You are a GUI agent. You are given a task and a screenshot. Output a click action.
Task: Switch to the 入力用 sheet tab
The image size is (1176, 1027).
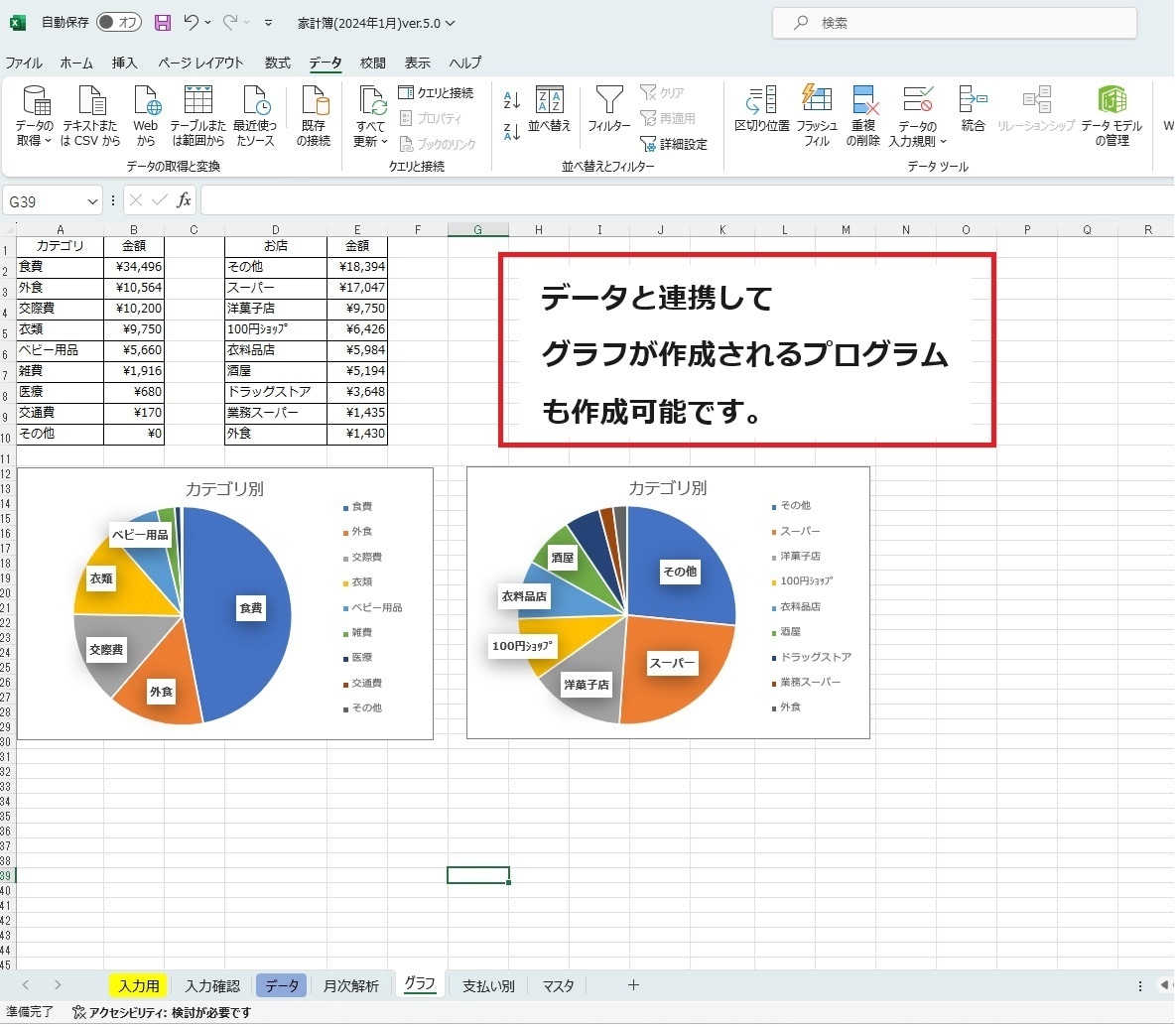[x=139, y=985]
